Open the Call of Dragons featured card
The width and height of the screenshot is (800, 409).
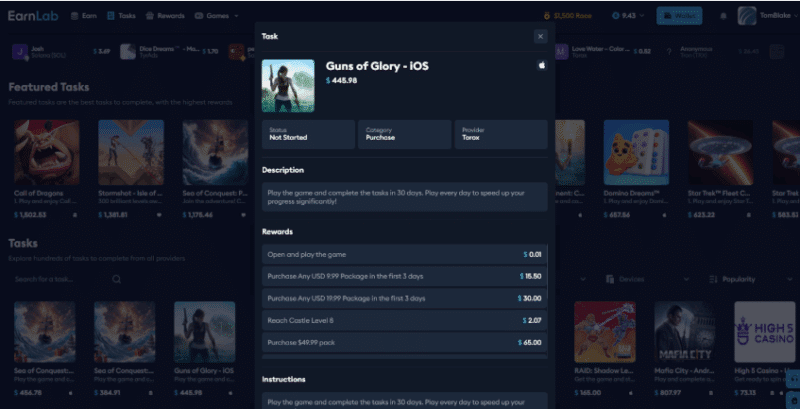coord(47,169)
